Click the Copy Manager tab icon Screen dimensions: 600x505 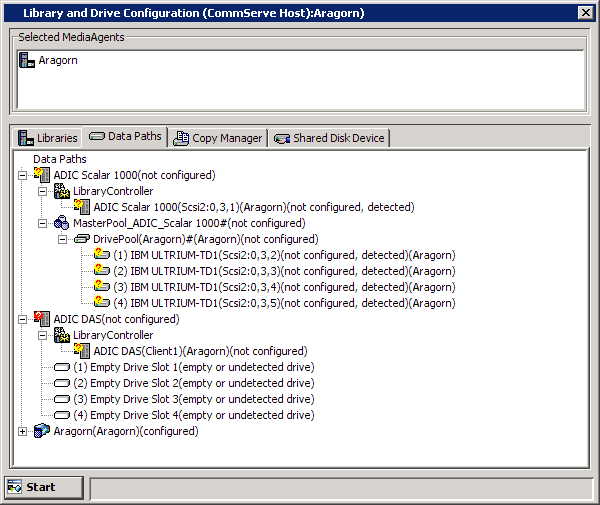(x=181, y=138)
